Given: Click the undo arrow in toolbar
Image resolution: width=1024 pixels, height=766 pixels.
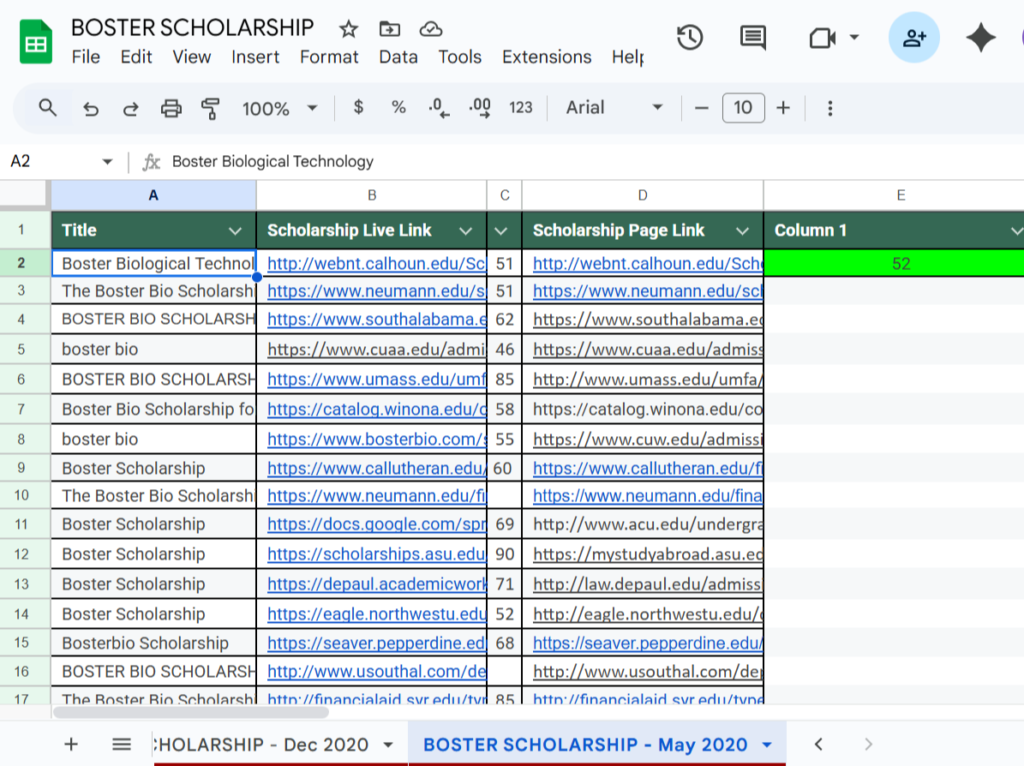Looking at the screenshot, I should point(91,108).
